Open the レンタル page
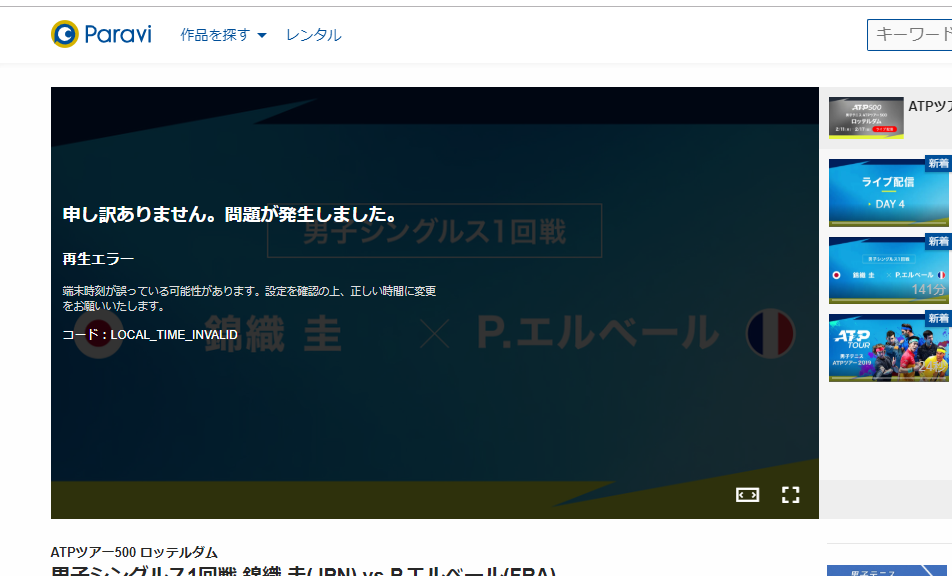Image resolution: width=952 pixels, height=576 pixels. [314, 35]
